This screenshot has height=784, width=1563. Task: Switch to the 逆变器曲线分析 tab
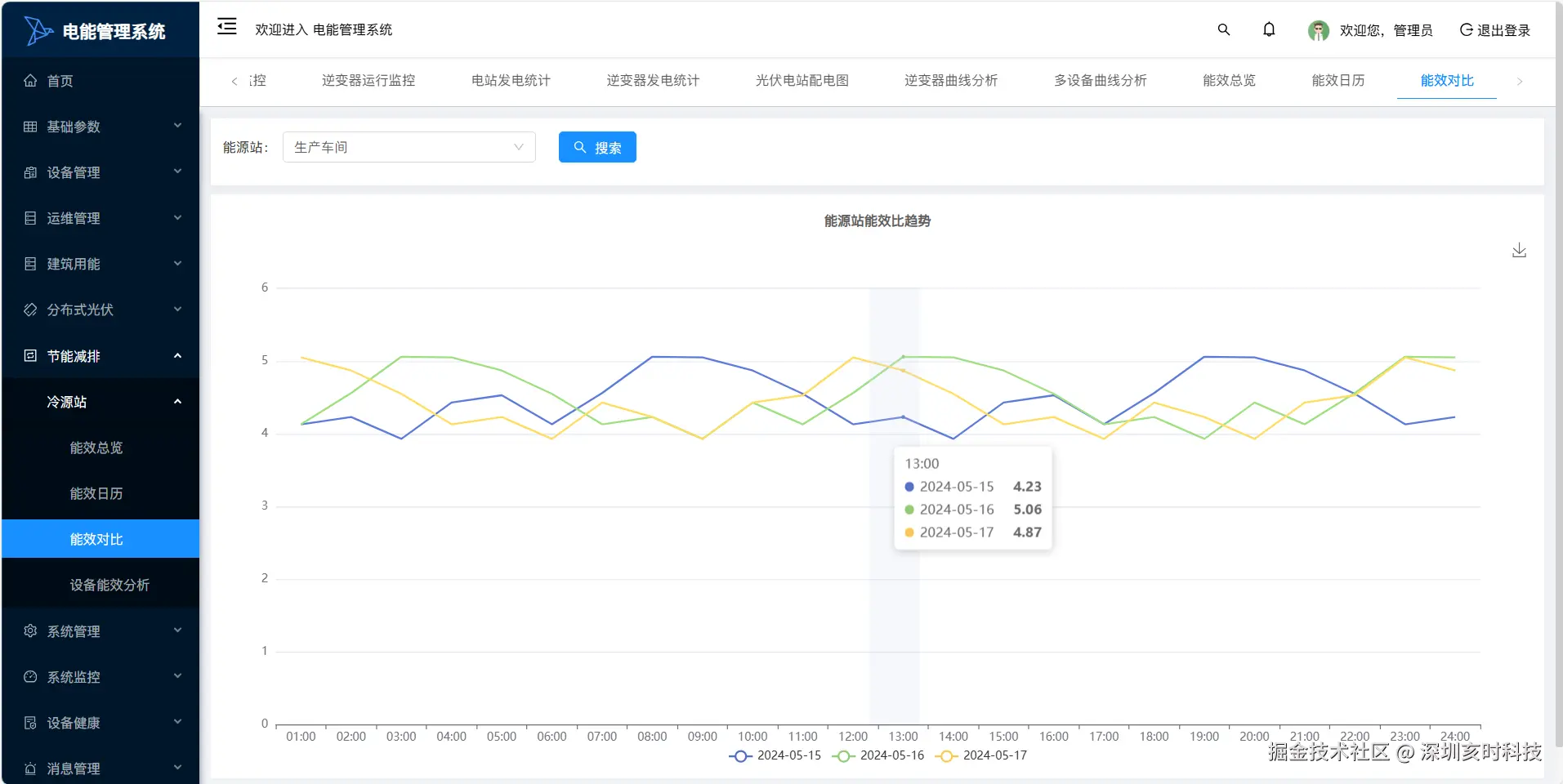(951, 80)
